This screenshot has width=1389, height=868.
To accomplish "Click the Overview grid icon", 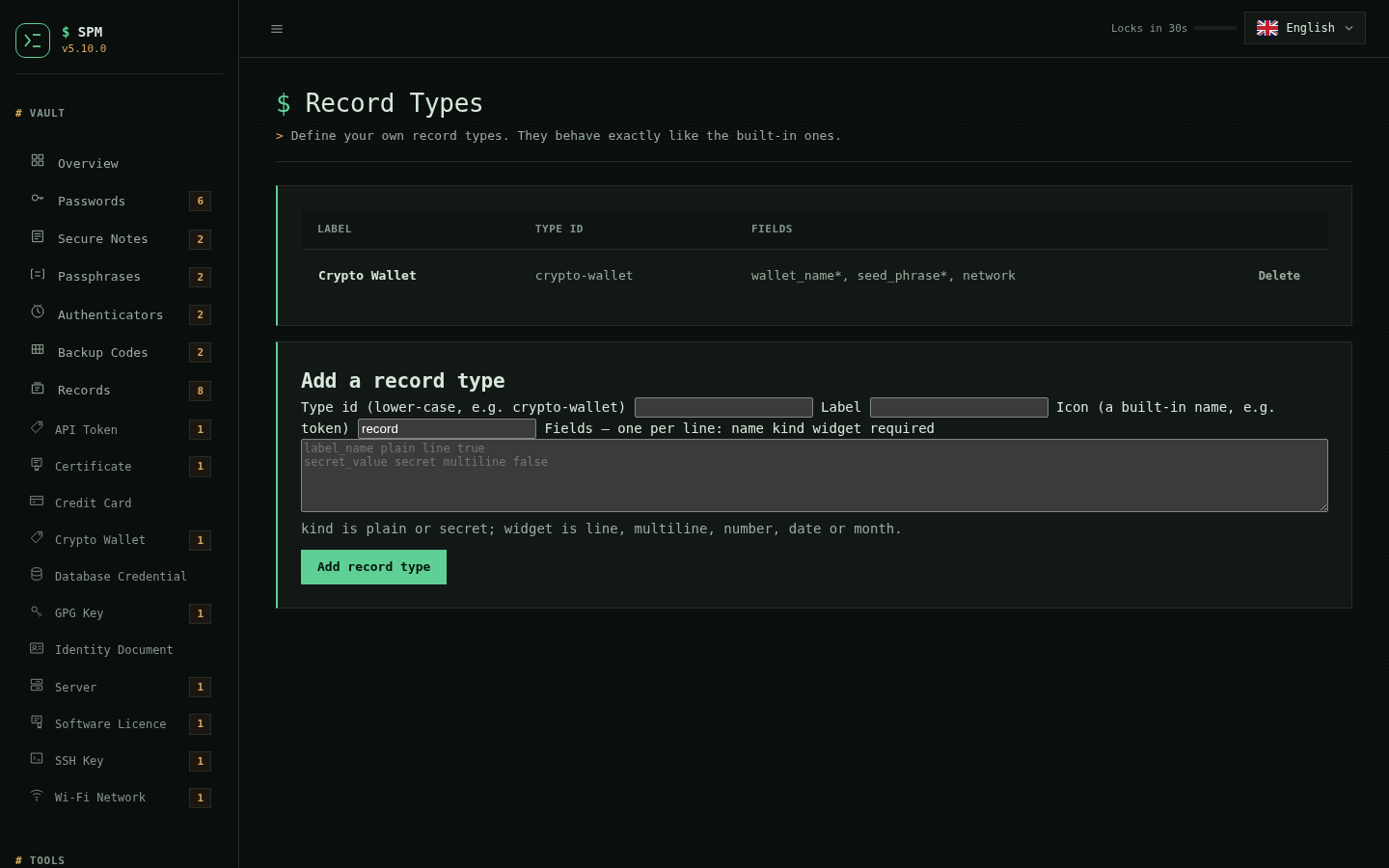I will tap(38, 160).
